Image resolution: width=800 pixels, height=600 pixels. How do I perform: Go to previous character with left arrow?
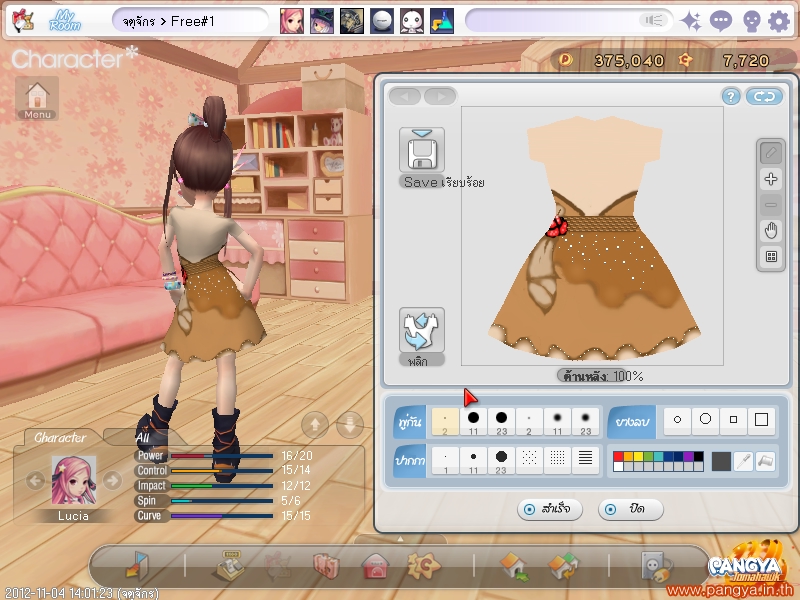tap(35, 480)
